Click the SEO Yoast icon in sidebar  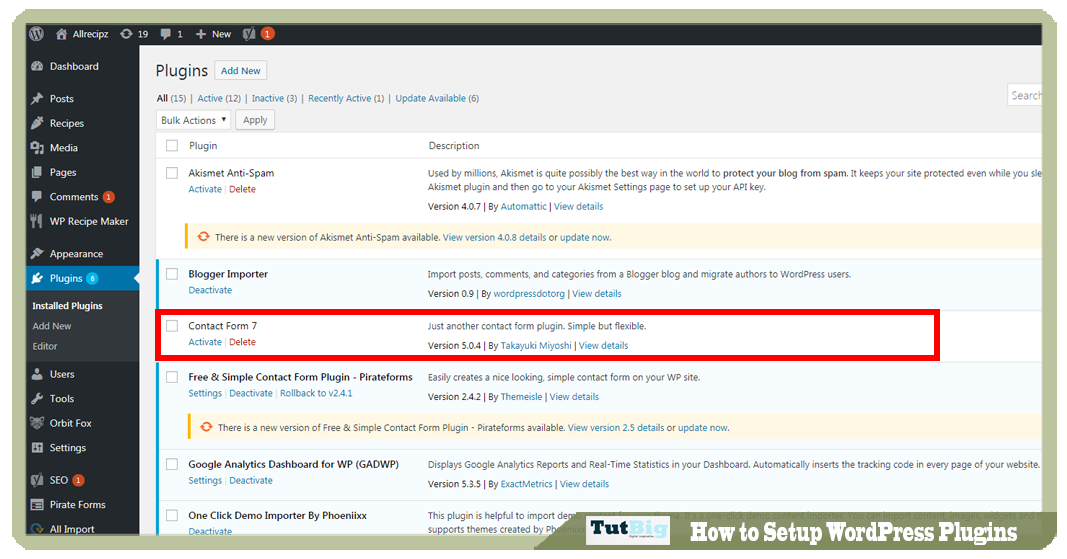coord(37,480)
